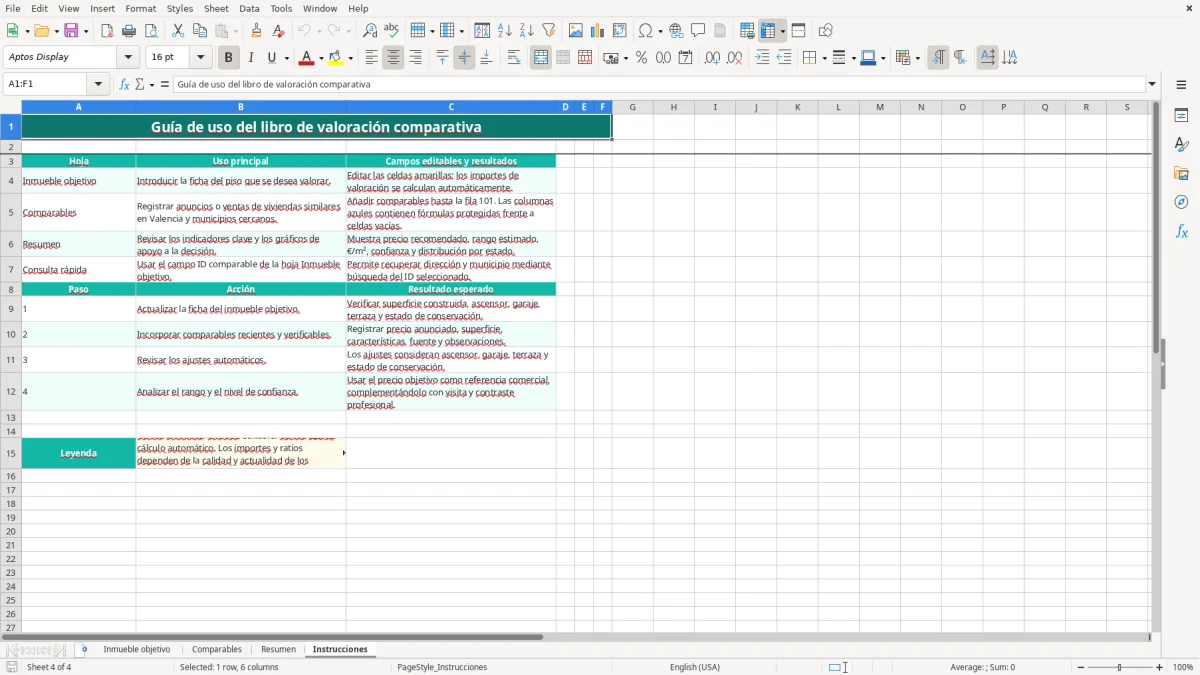Open the Sheet menu
The height and width of the screenshot is (675, 1200).
point(216,8)
